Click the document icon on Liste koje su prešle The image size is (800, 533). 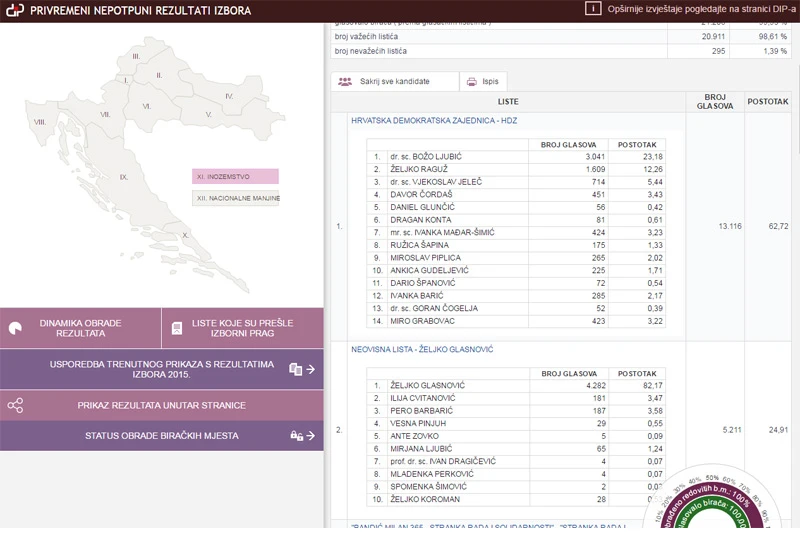tap(177, 328)
